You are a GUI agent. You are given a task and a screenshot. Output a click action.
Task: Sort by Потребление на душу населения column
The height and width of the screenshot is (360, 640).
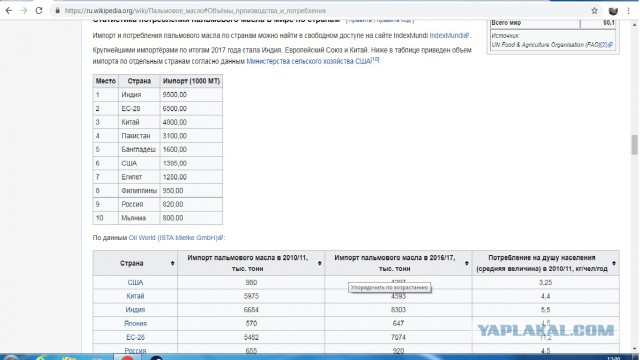[x=613, y=263]
